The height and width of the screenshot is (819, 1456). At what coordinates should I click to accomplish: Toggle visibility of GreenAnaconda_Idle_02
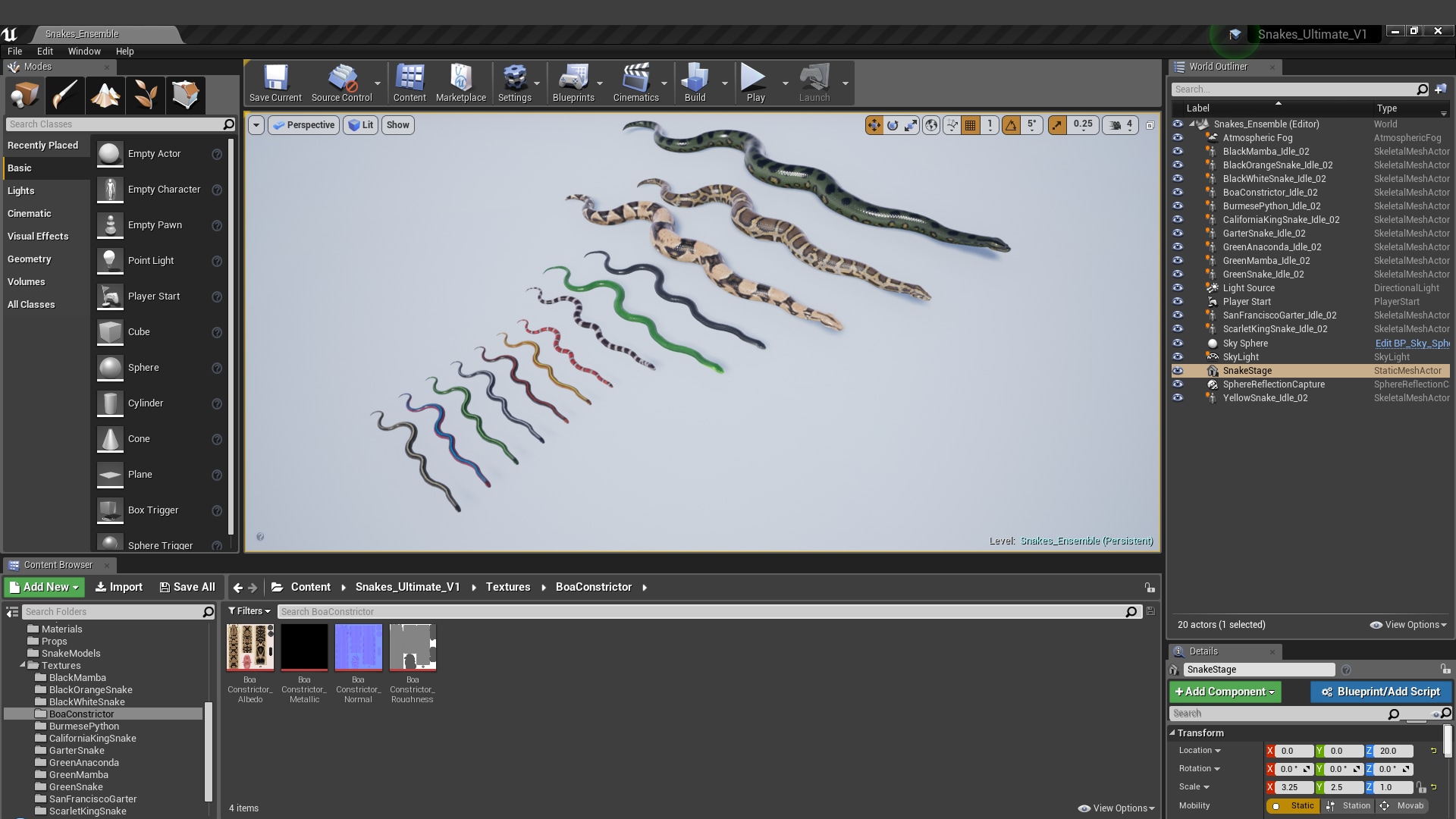pyautogui.click(x=1178, y=246)
